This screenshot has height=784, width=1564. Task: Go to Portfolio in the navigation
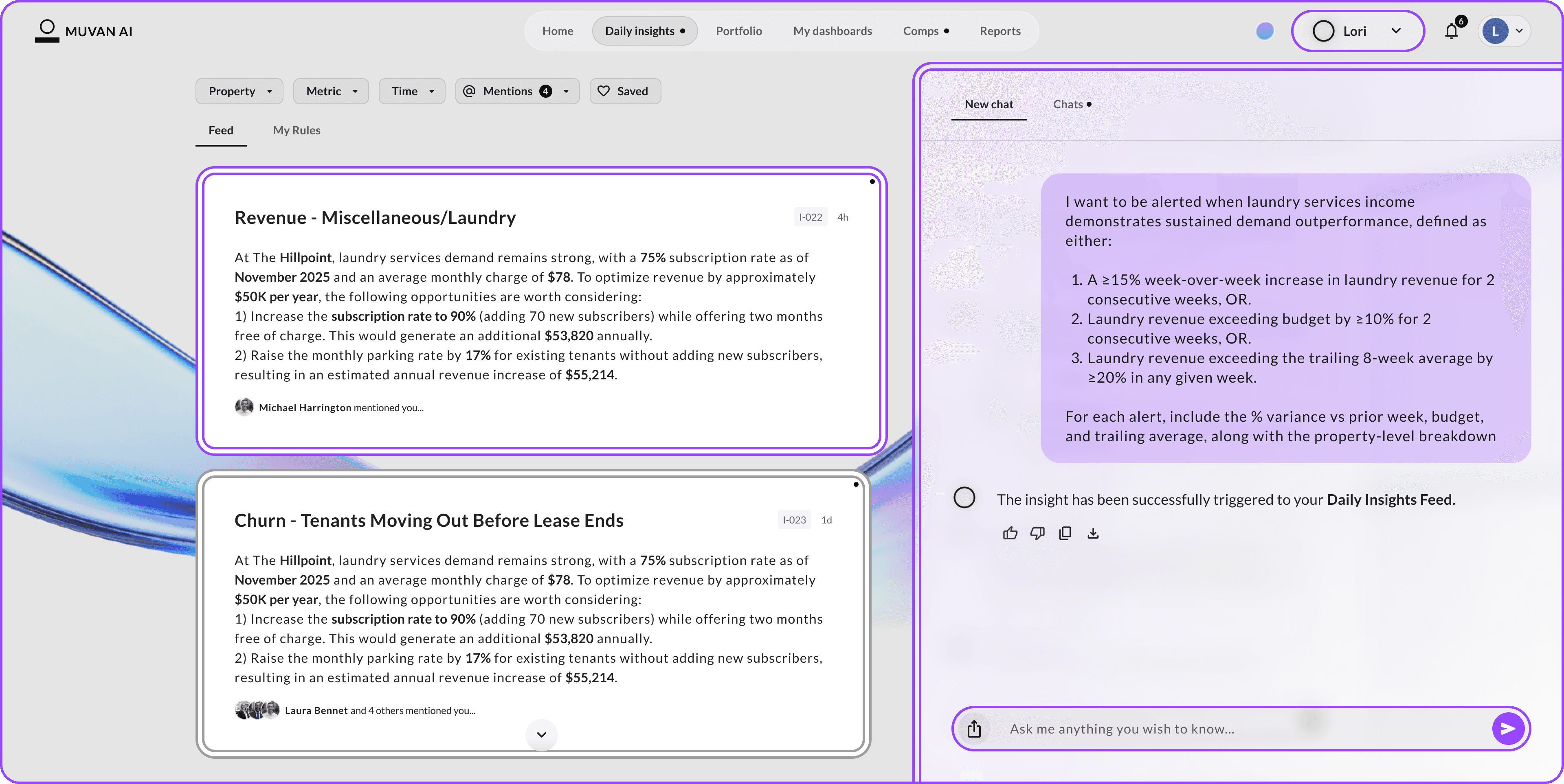(x=738, y=31)
